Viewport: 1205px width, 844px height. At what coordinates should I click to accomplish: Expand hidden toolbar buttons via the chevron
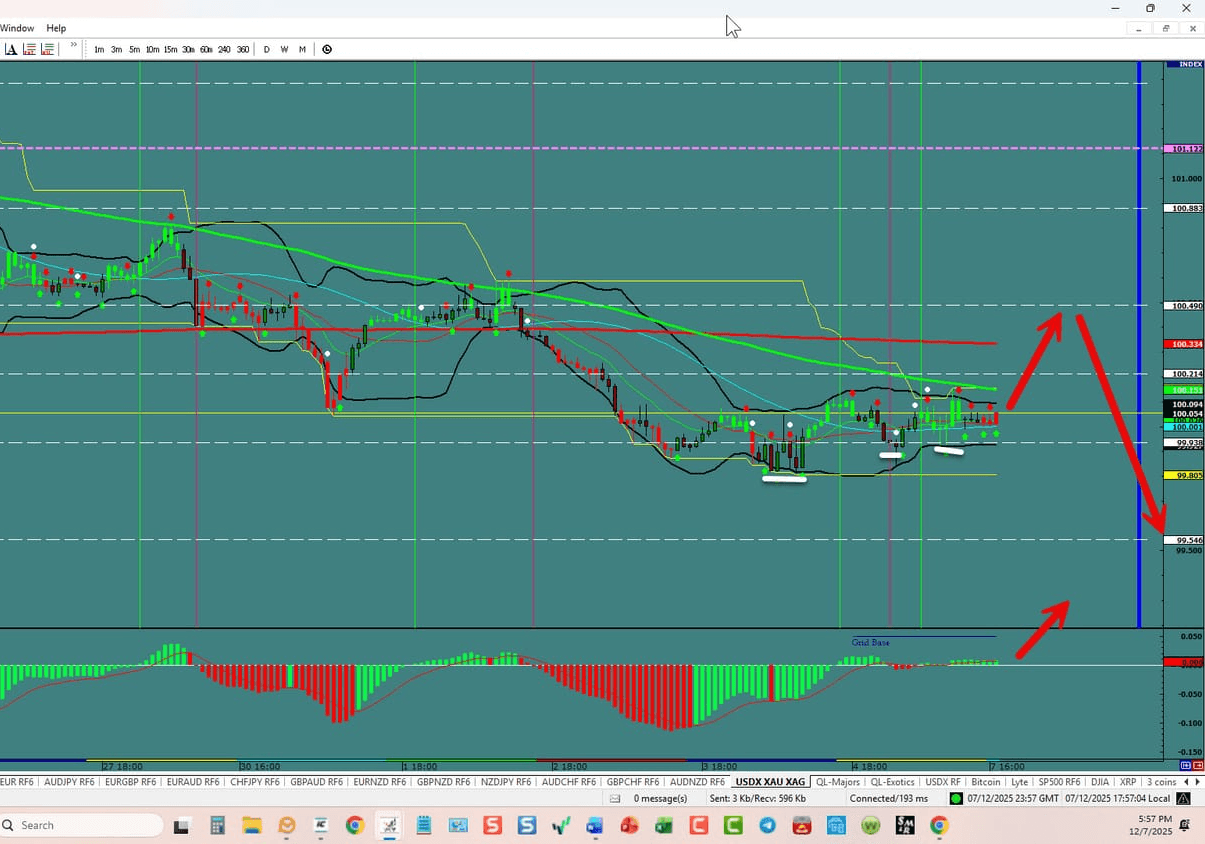pyautogui.click(x=73, y=45)
